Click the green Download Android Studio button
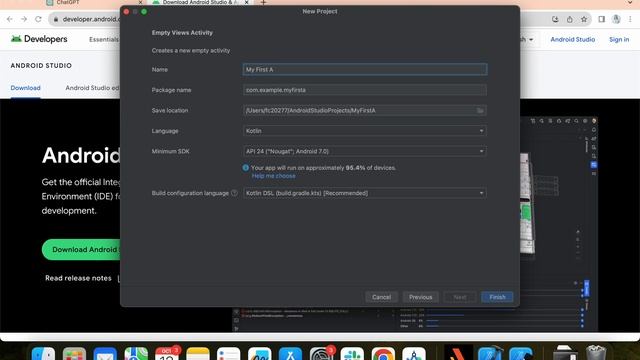640x360 pixels. coord(82,249)
